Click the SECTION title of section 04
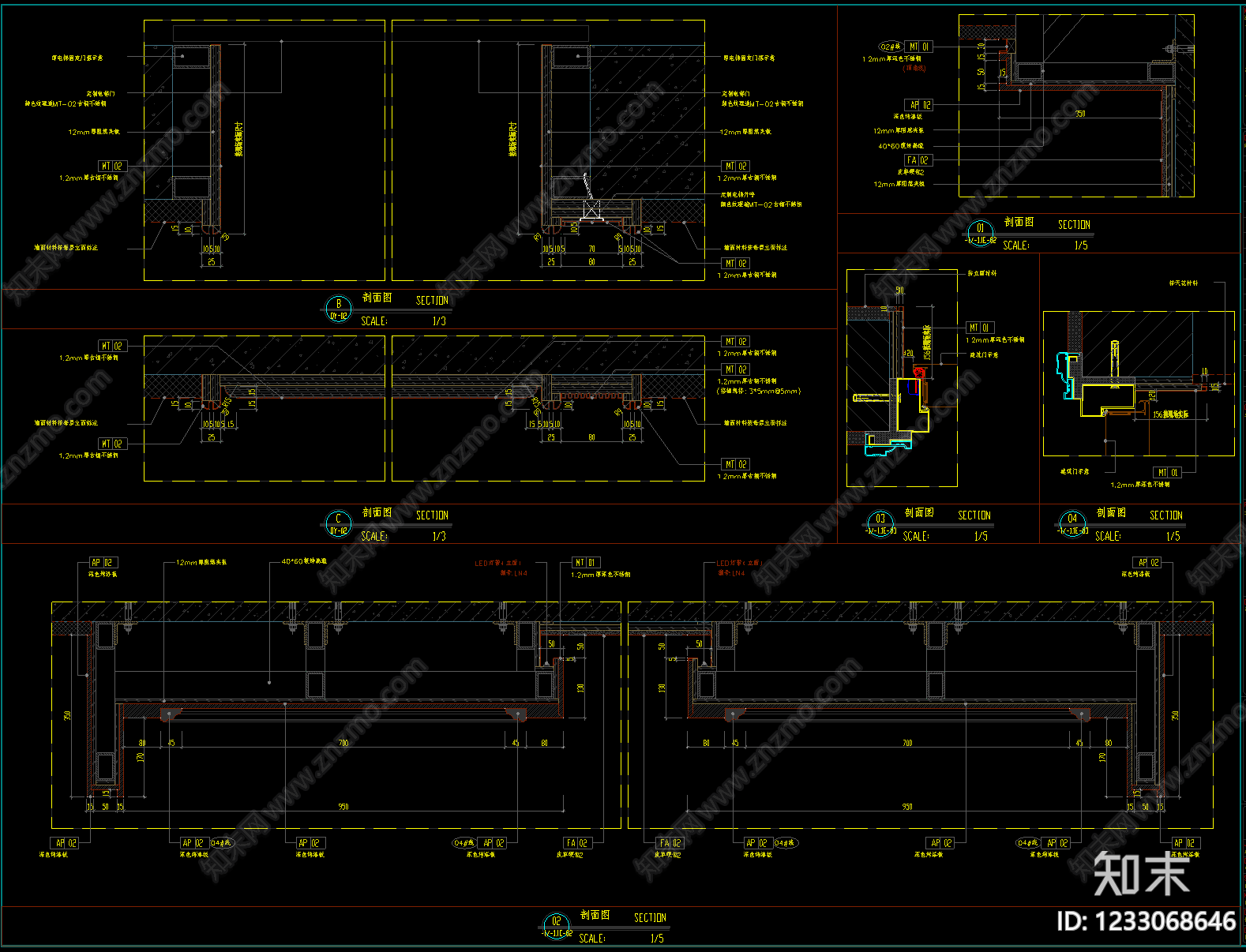 [x=1166, y=515]
